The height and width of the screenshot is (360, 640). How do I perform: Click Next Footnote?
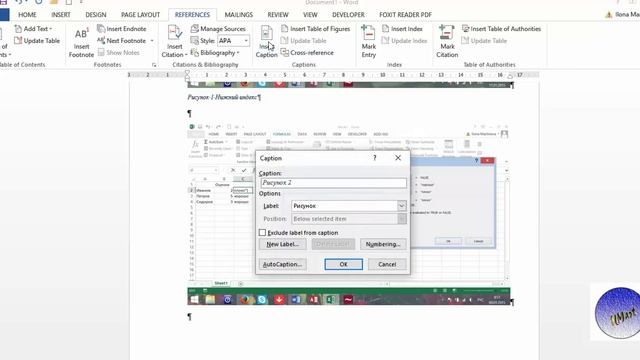pos(122,40)
